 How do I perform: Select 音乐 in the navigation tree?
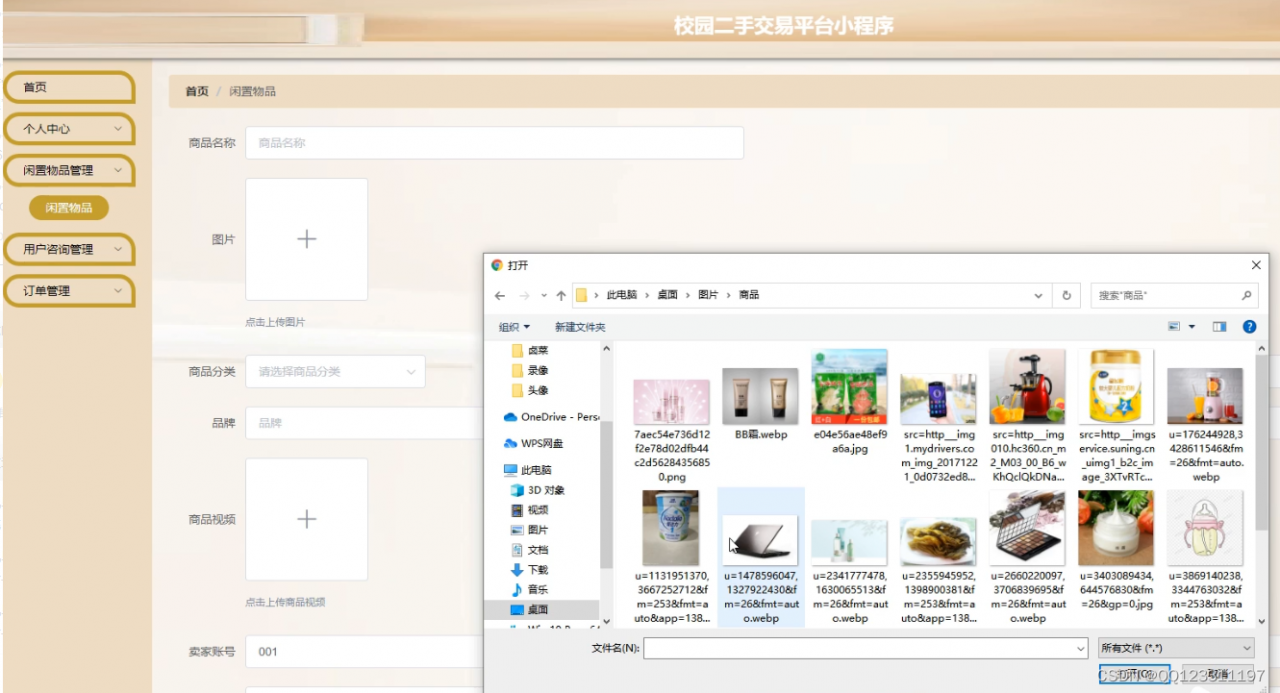[x=530, y=589]
